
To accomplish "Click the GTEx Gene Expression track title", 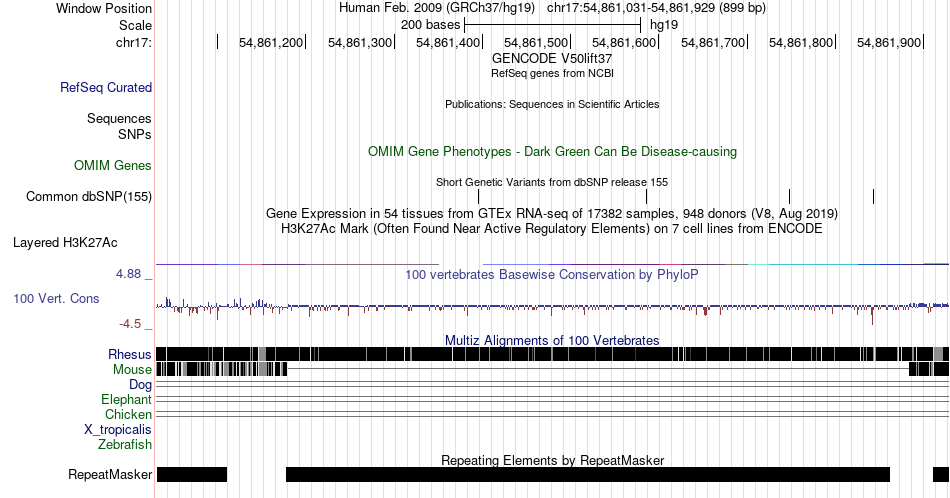I will point(552,213).
